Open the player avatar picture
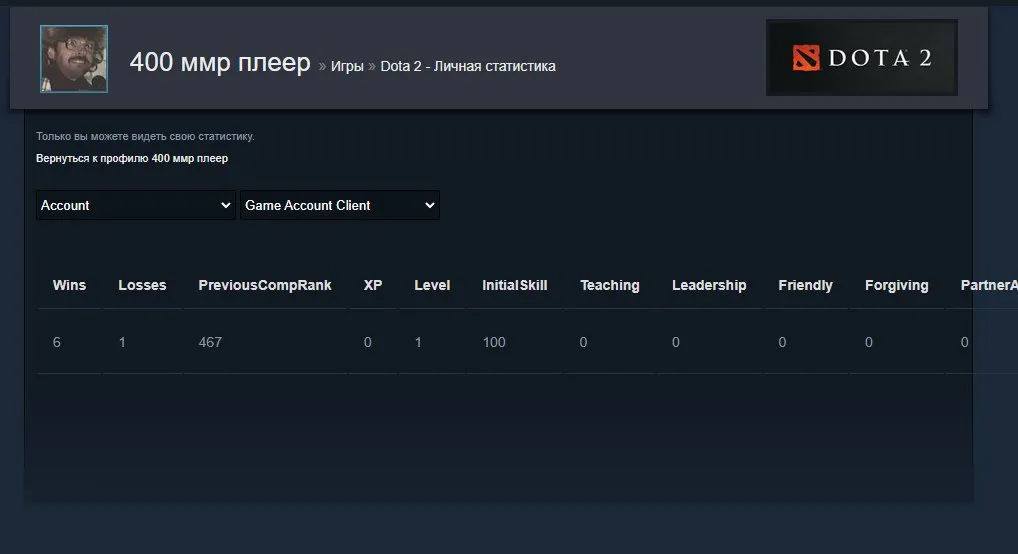 pos(74,59)
